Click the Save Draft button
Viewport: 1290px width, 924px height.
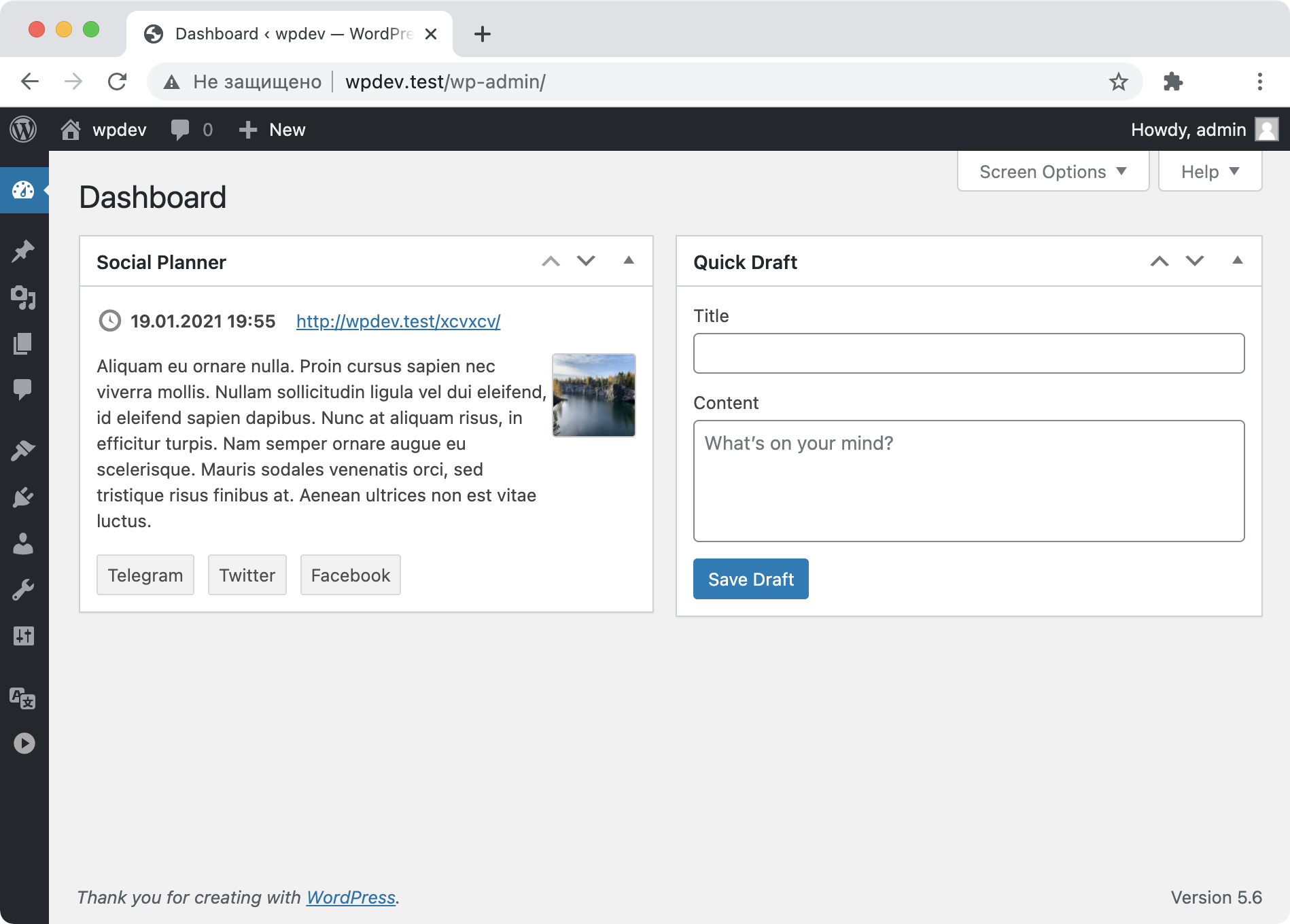tap(750, 579)
